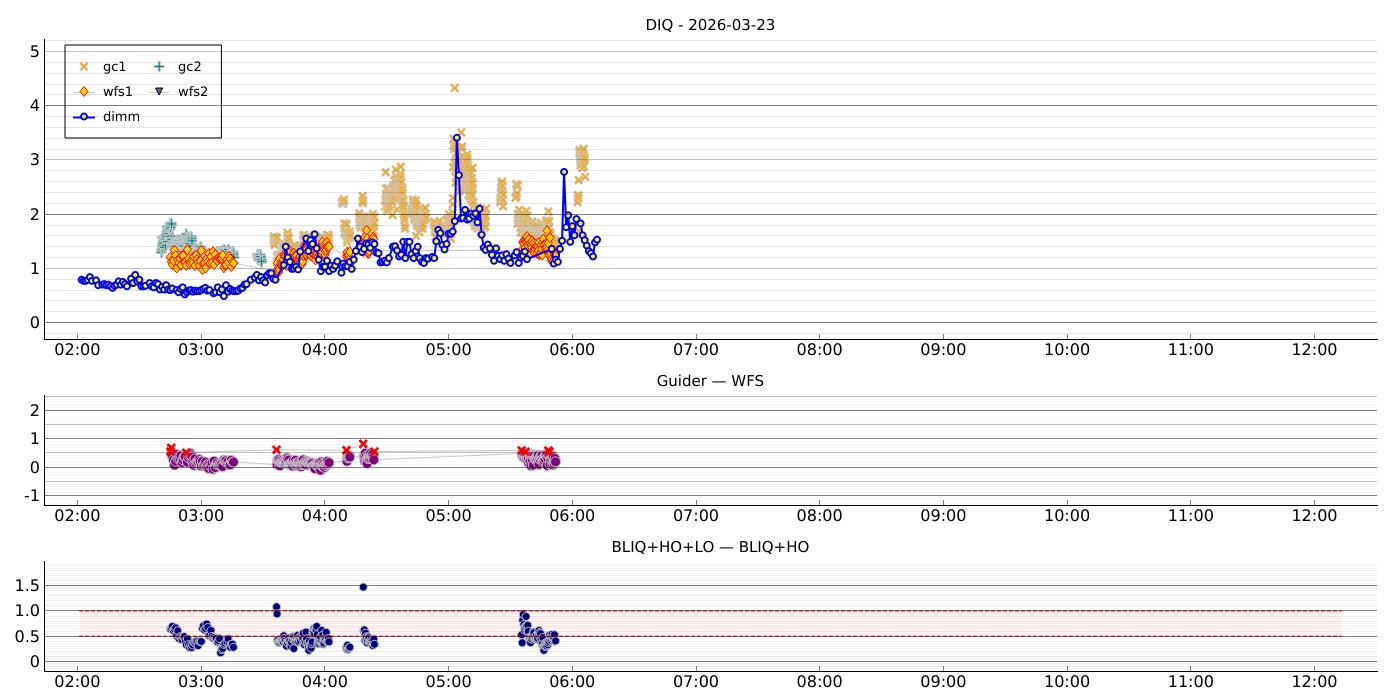Click the 10:00 tick under the BLIQ plot
This screenshot has width=1400, height=700.
(1067, 682)
